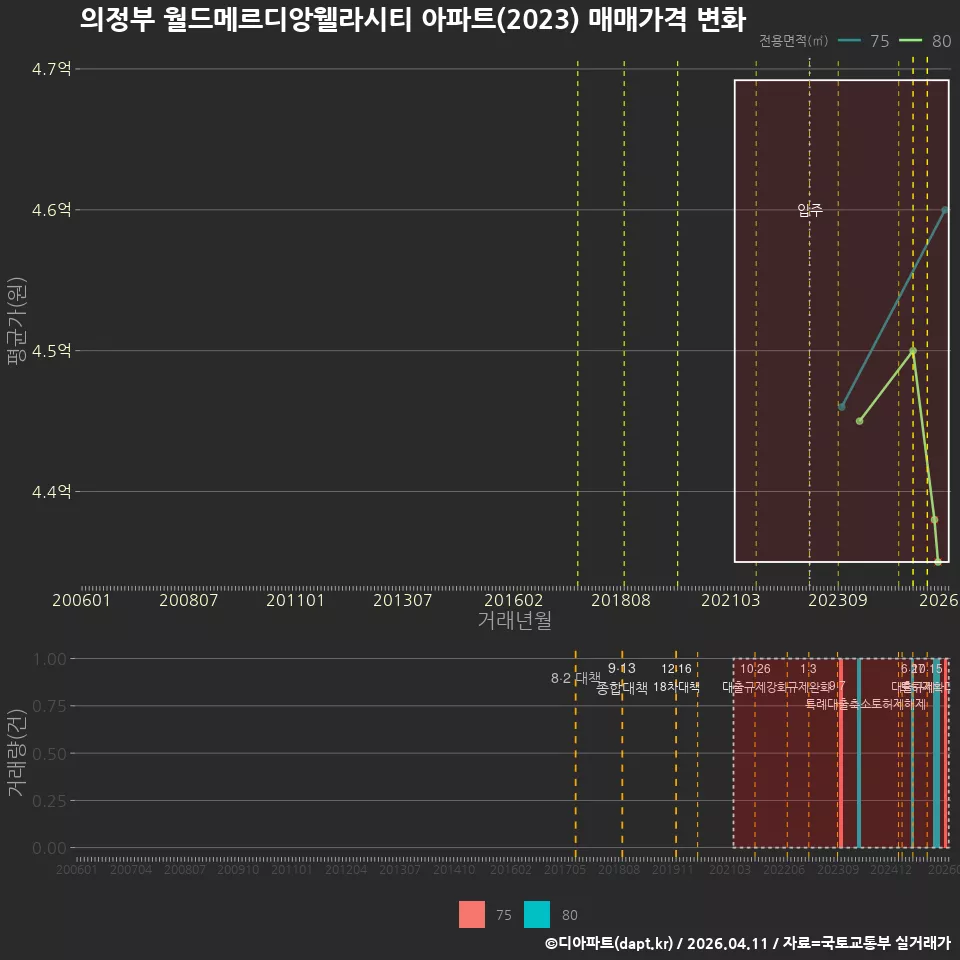Click the 0.00 volume axis label

50,848
